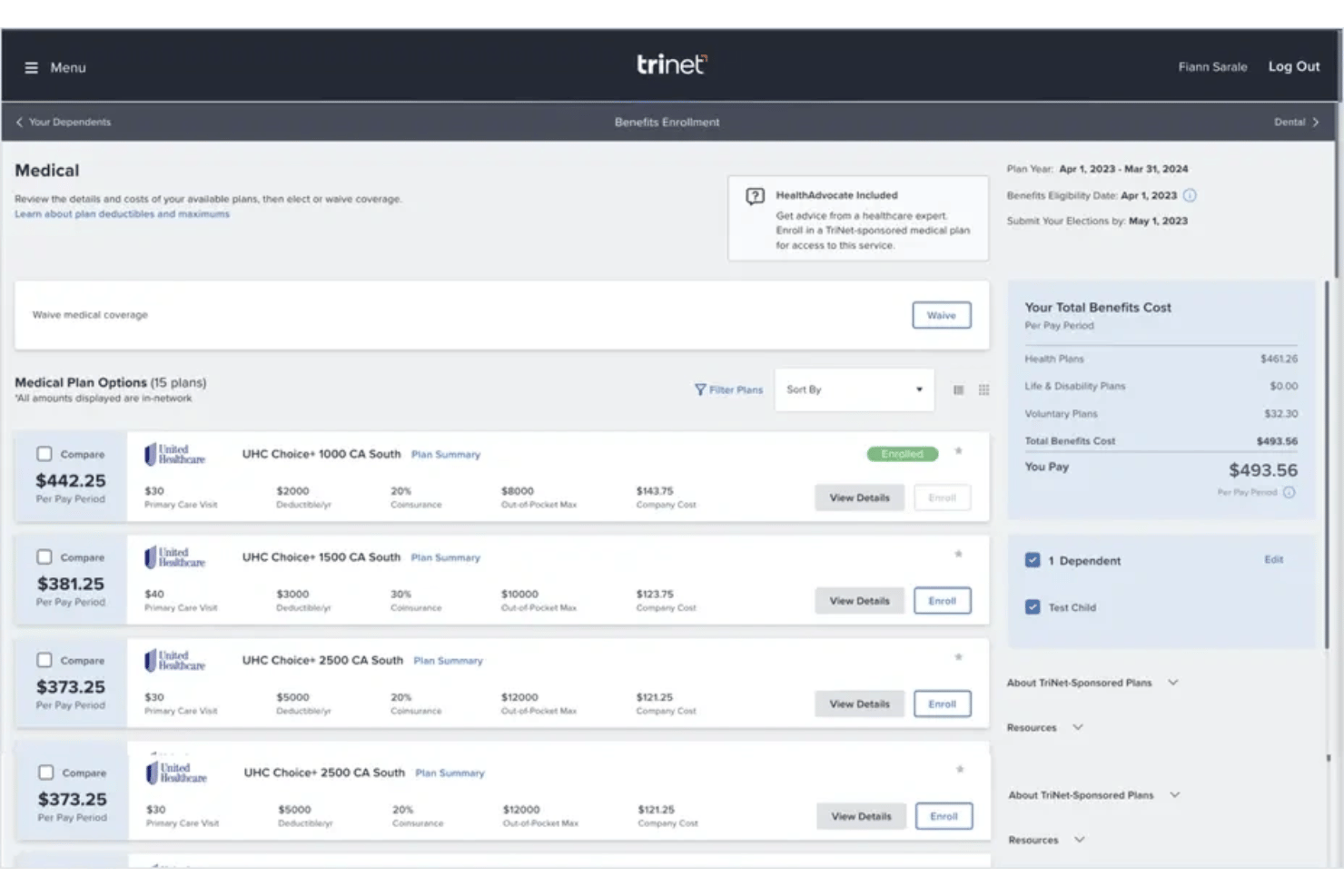Open the hamburger Menu icon
Image resolution: width=1344 pixels, height=896 pixels.
[31, 67]
